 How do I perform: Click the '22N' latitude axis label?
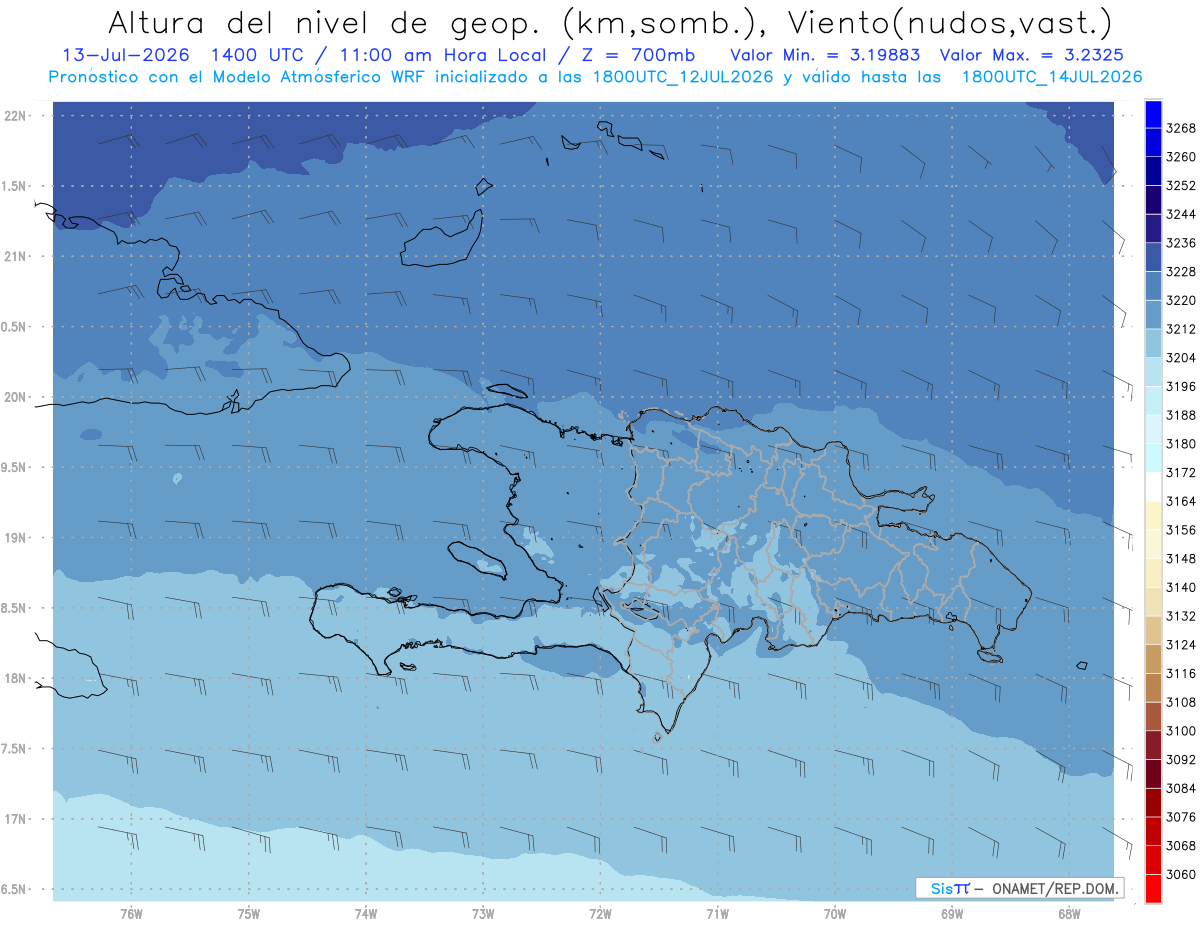point(14,116)
